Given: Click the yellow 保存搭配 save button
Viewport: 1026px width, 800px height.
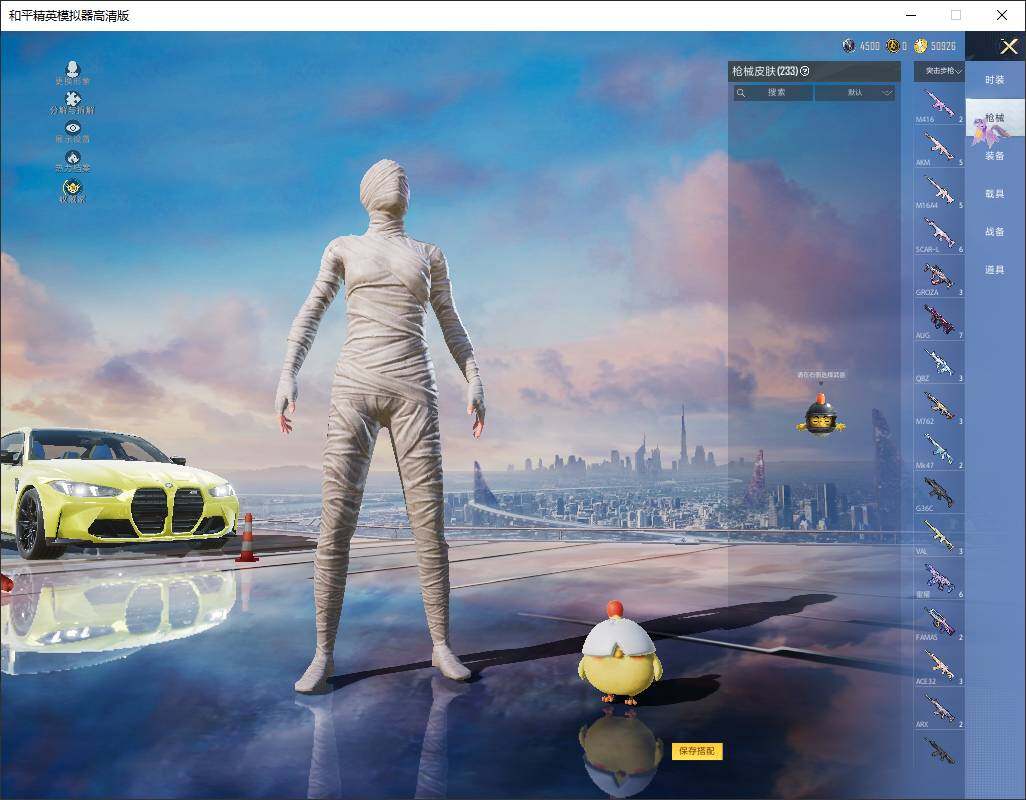Looking at the screenshot, I should click(x=697, y=751).
